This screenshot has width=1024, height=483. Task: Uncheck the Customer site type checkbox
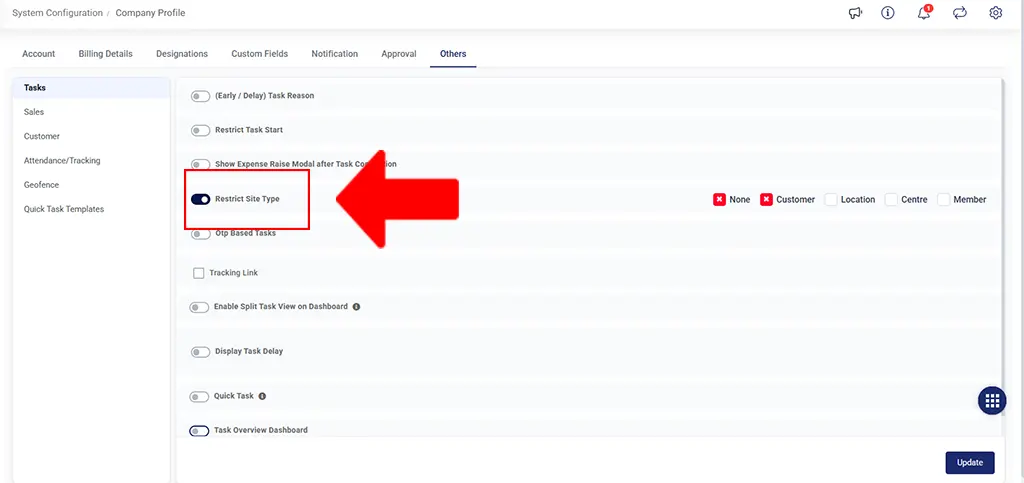point(767,200)
